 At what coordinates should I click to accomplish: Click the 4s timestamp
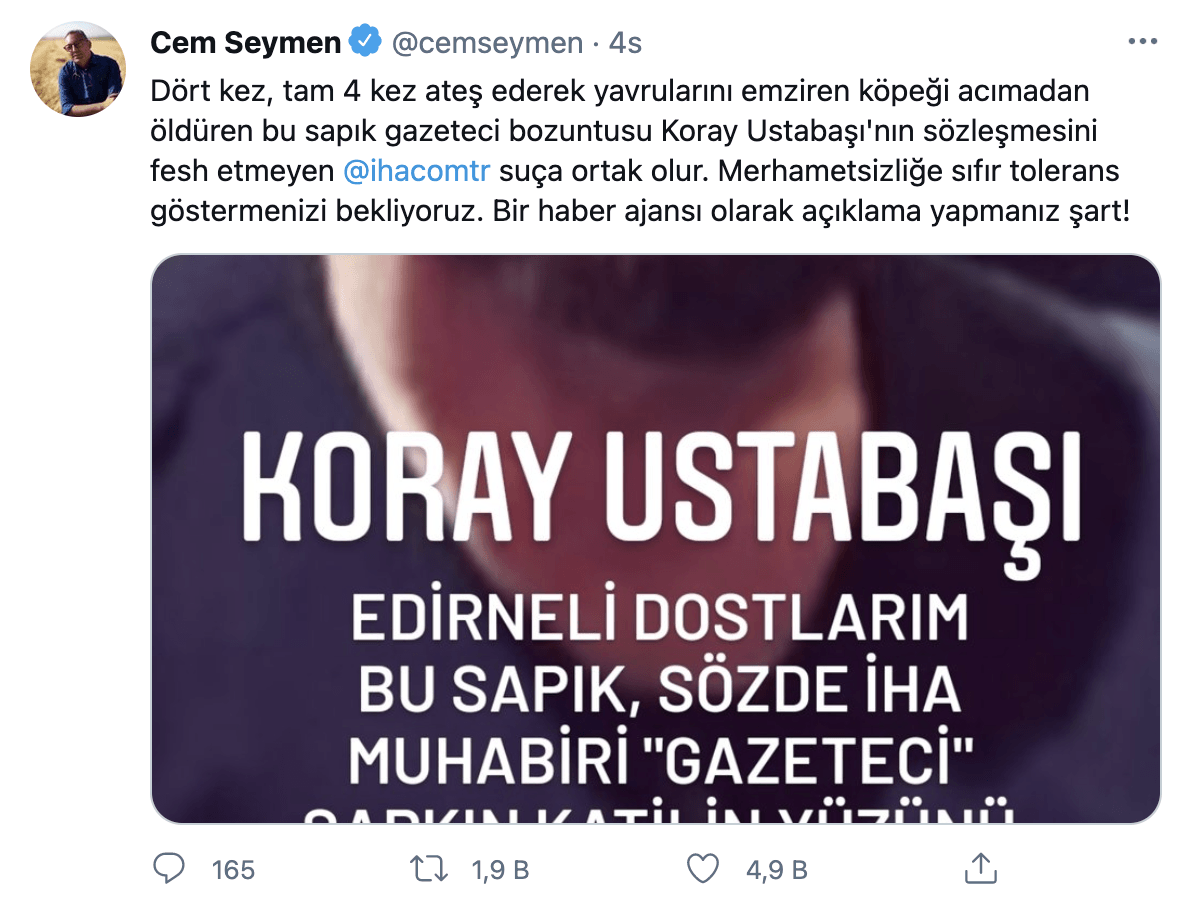(x=625, y=43)
